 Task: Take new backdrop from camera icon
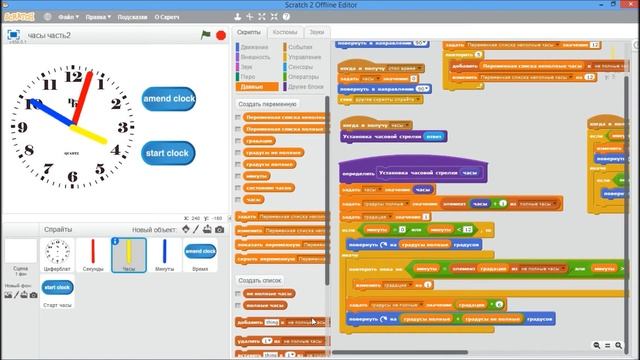(x=33, y=295)
